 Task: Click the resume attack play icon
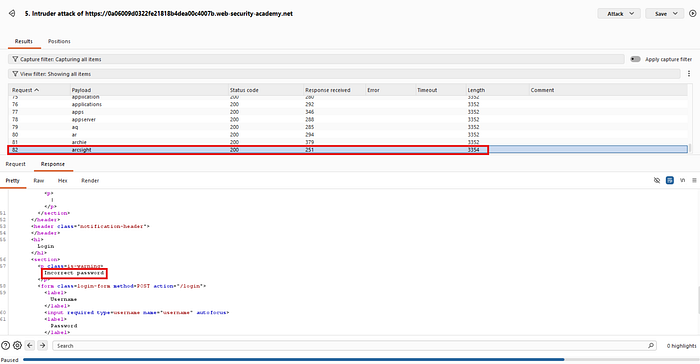[x=692, y=13]
